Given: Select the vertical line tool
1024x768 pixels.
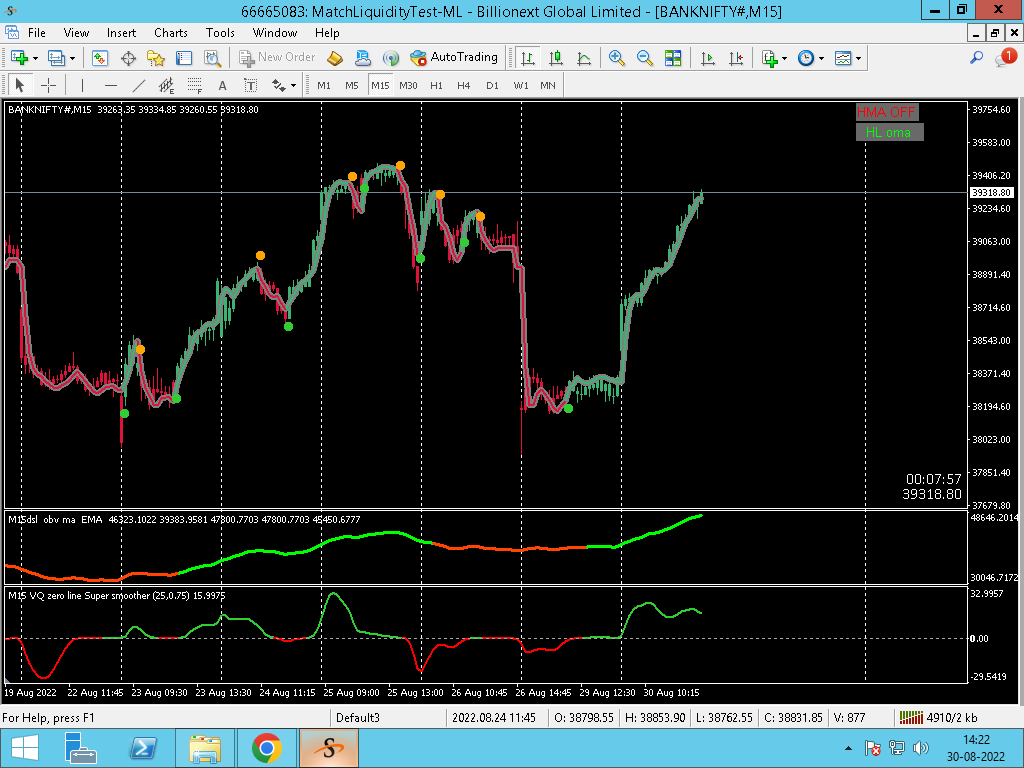Looking at the screenshot, I should 82,86.
